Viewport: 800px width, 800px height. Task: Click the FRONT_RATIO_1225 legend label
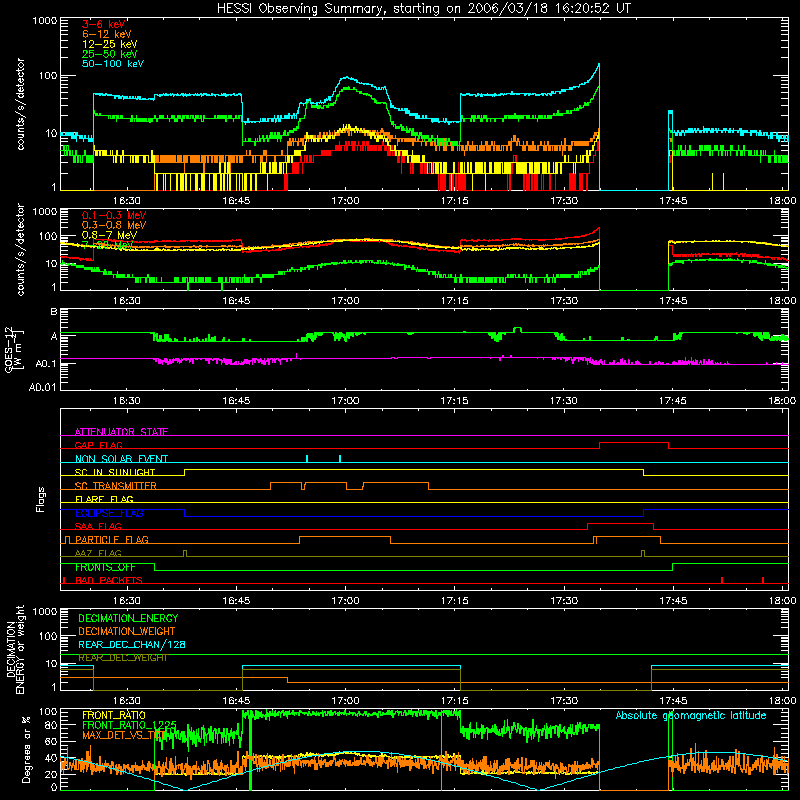(x=129, y=725)
